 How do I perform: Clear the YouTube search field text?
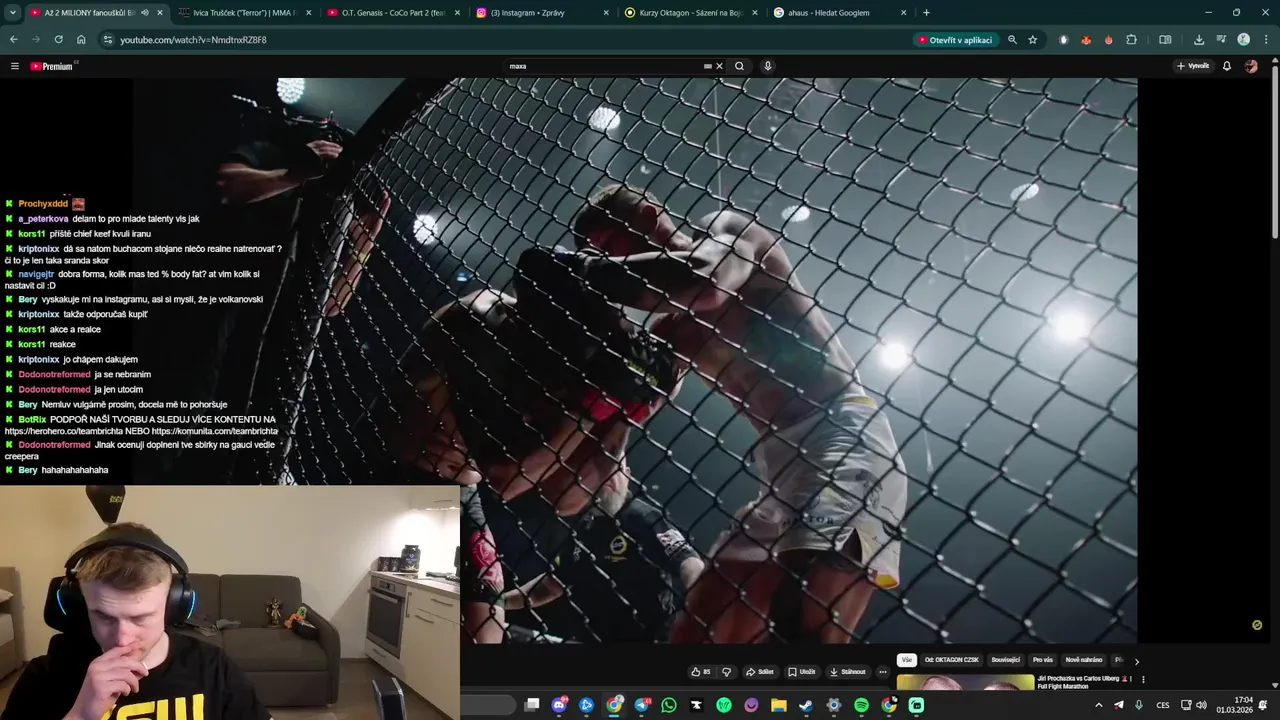click(x=719, y=66)
